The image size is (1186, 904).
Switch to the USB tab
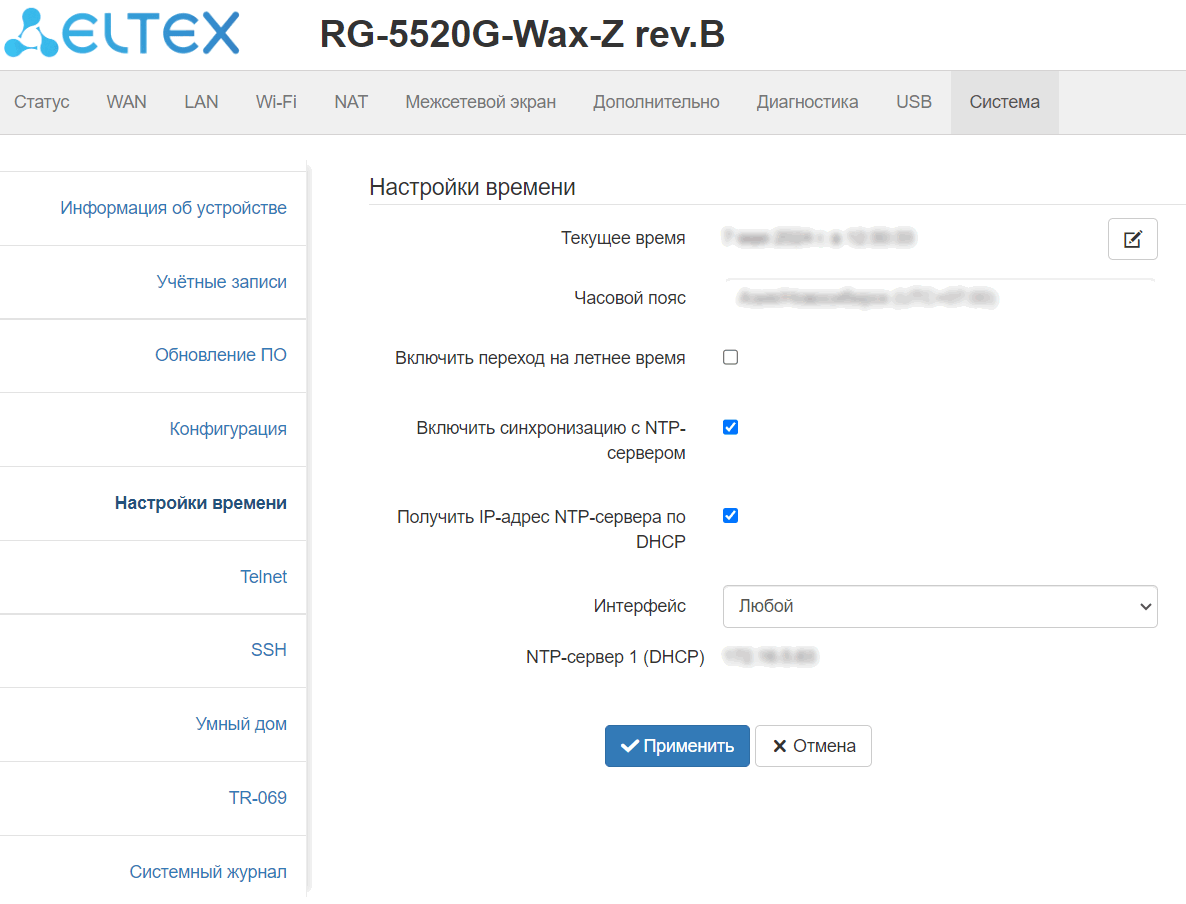click(x=914, y=102)
